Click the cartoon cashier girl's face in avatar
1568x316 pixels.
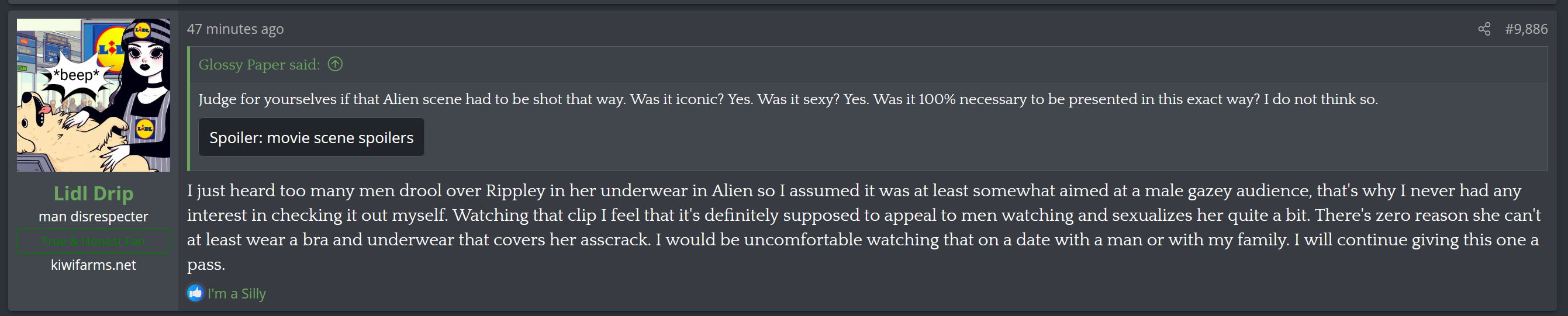tap(146, 59)
